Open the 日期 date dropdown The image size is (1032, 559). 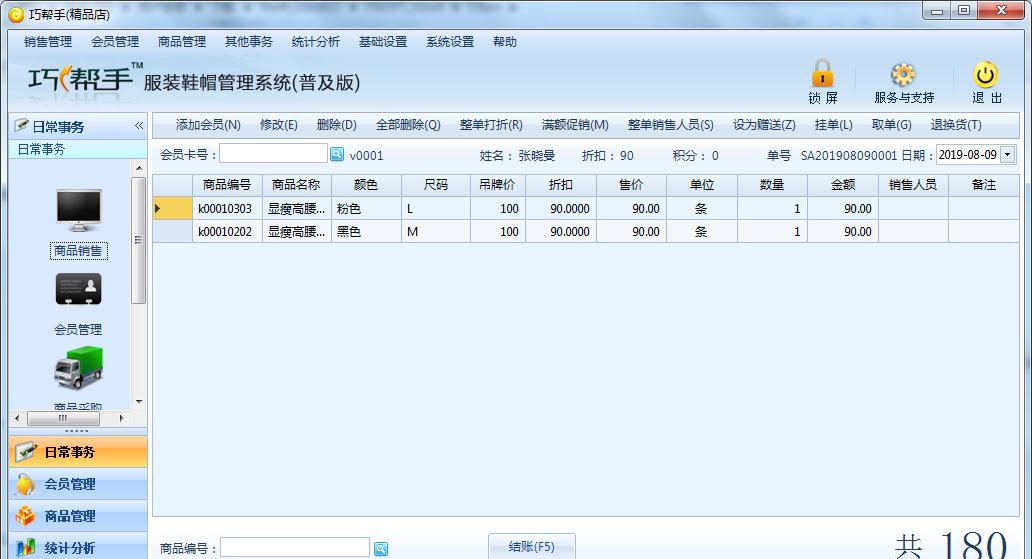[1008, 155]
